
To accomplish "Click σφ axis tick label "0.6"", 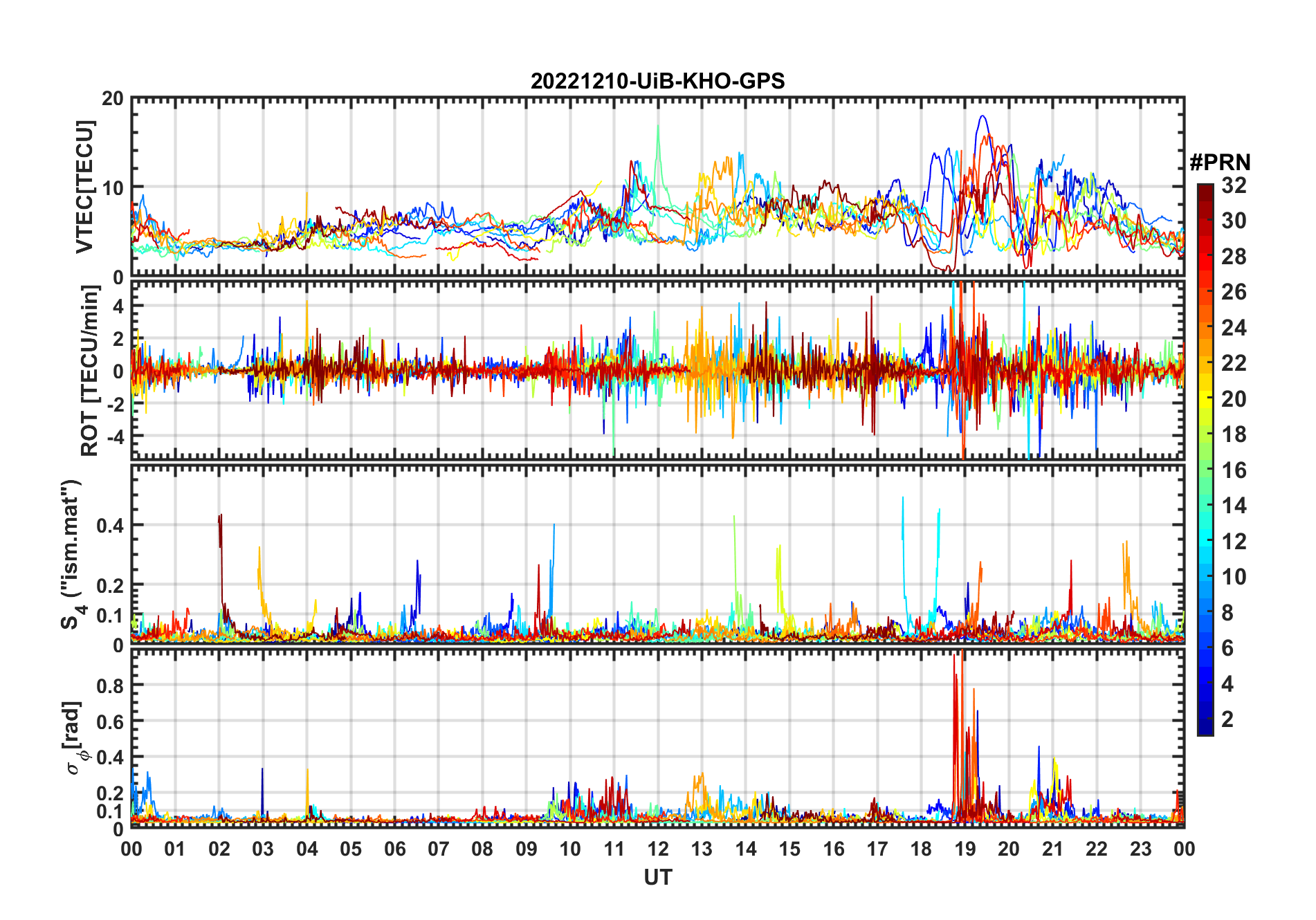I will click(x=111, y=721).
